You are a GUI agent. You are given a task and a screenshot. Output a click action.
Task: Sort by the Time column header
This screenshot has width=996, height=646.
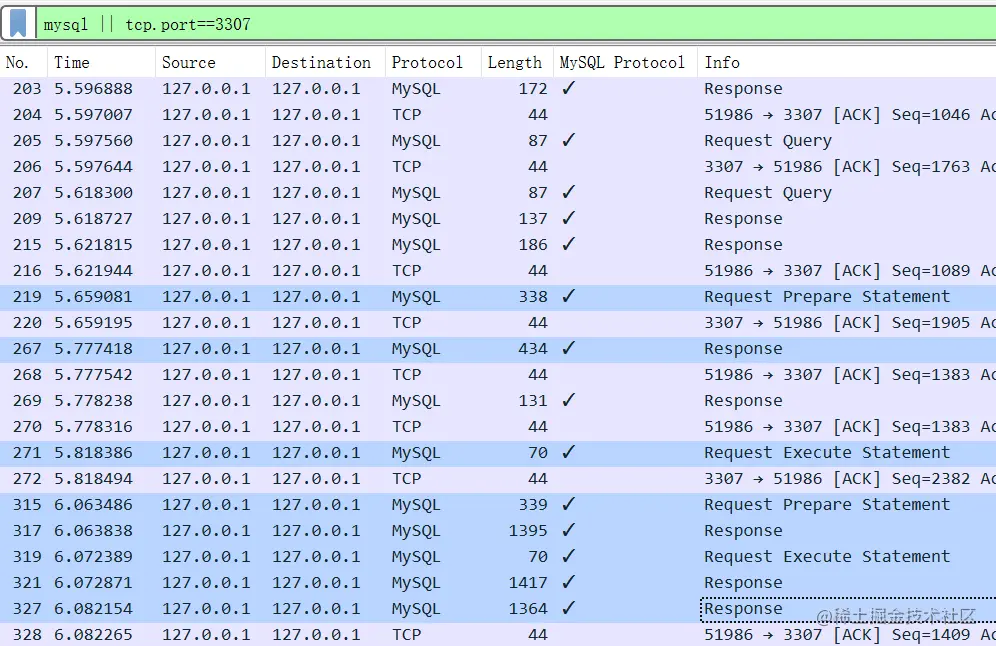pos(101,62)
